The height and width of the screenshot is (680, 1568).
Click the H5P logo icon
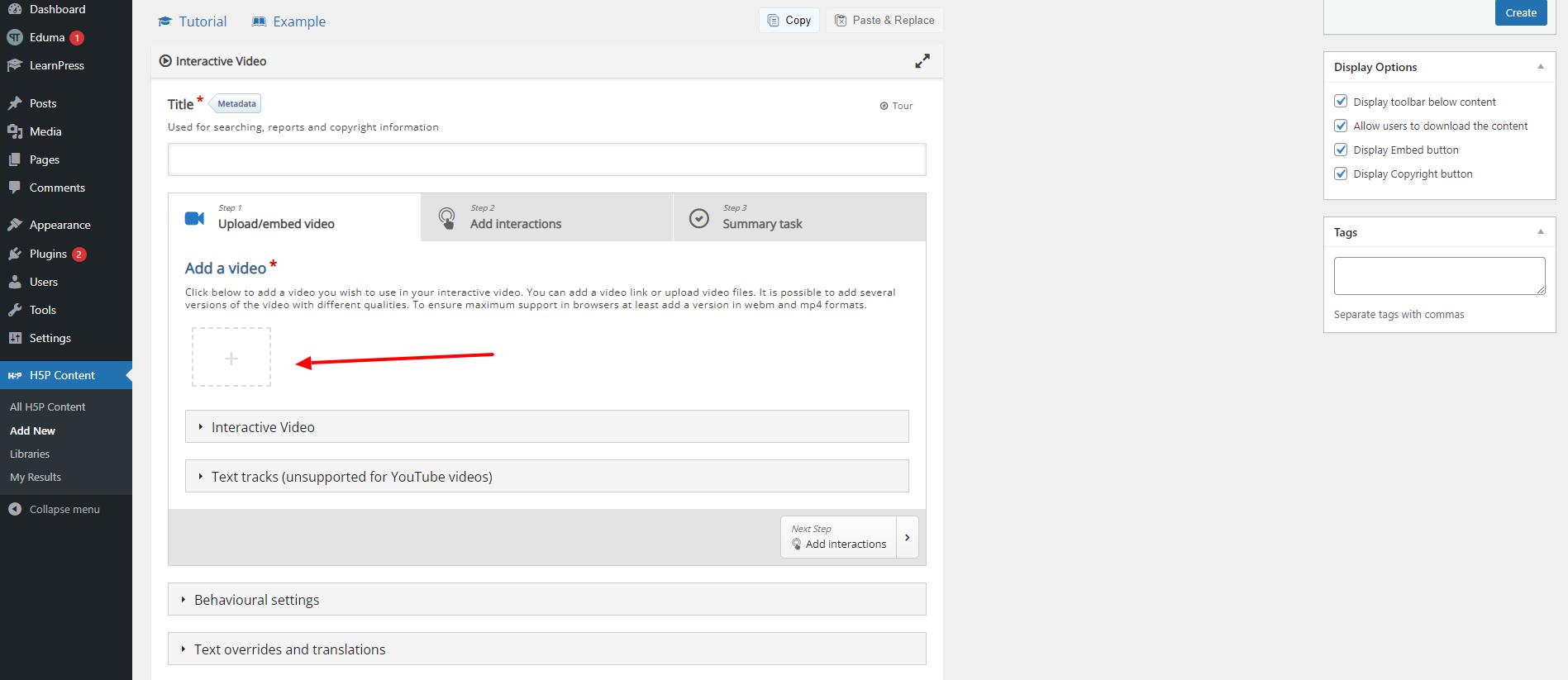(15, 375)
